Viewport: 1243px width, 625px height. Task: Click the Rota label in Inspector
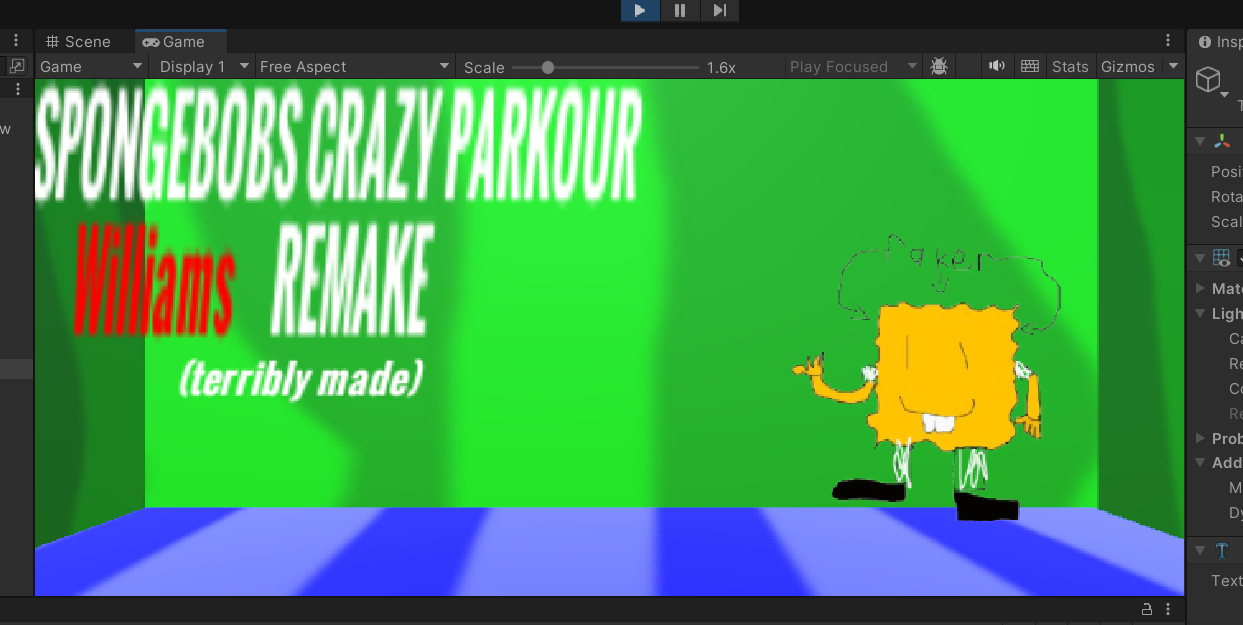(x=1227, y=196)
